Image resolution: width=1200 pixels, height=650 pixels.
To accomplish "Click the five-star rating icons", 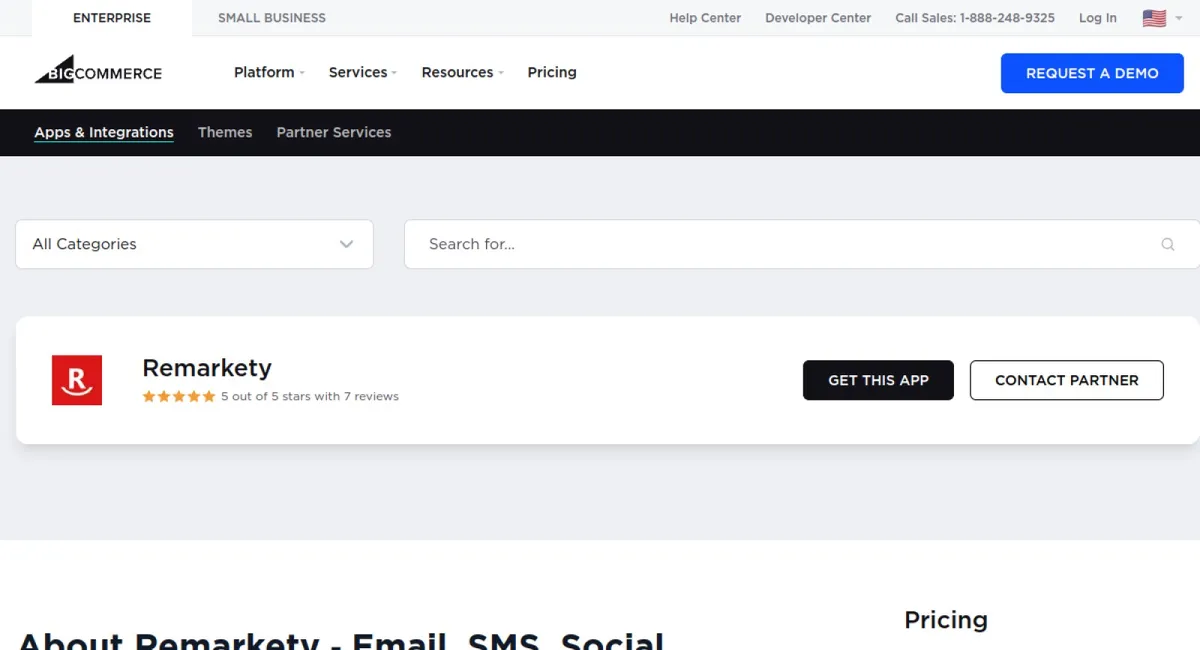I will pyautogui.click(x=179, y=396).
